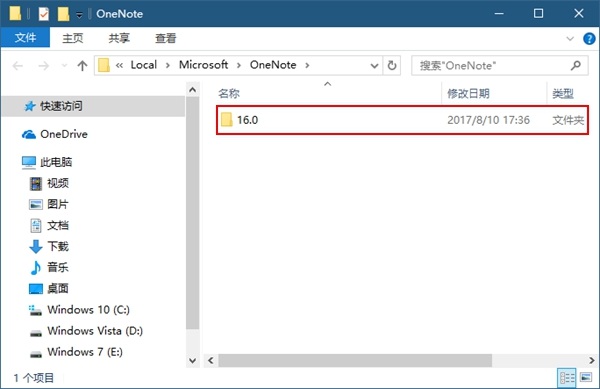Sort by the 修改日期 column header
600x389 pixels.
(x=468, y=93)
